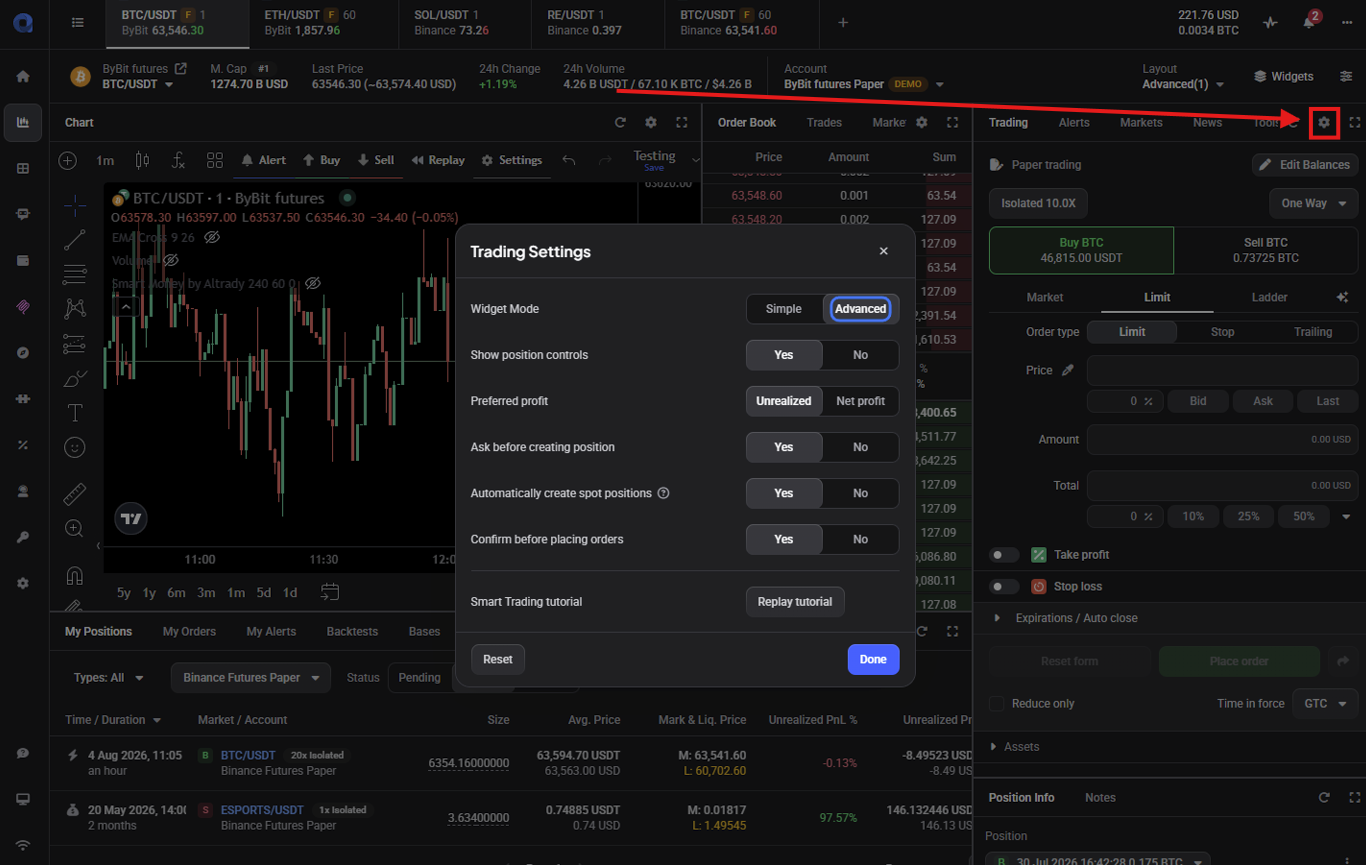1366x865 pixels.
Task: Open the Advanced(1) layout dropdown
Action: pyautogui.click(x=1184, y=85)
